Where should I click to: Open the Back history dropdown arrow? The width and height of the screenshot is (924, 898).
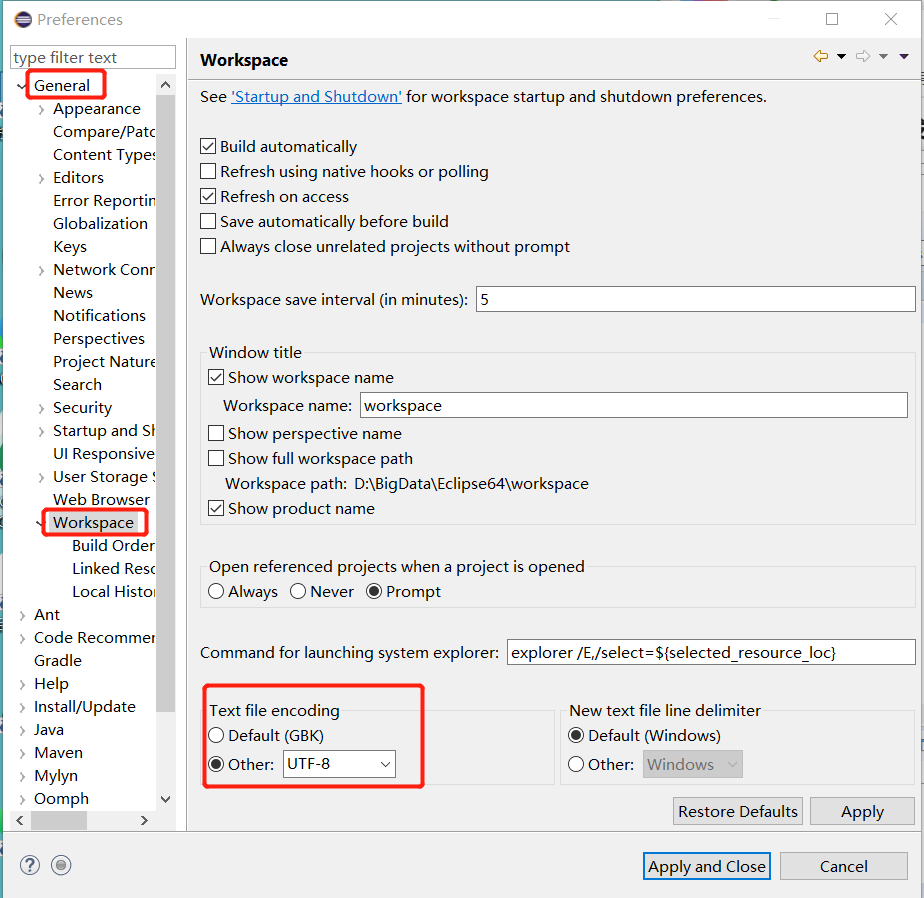click(x=841, y=57)
